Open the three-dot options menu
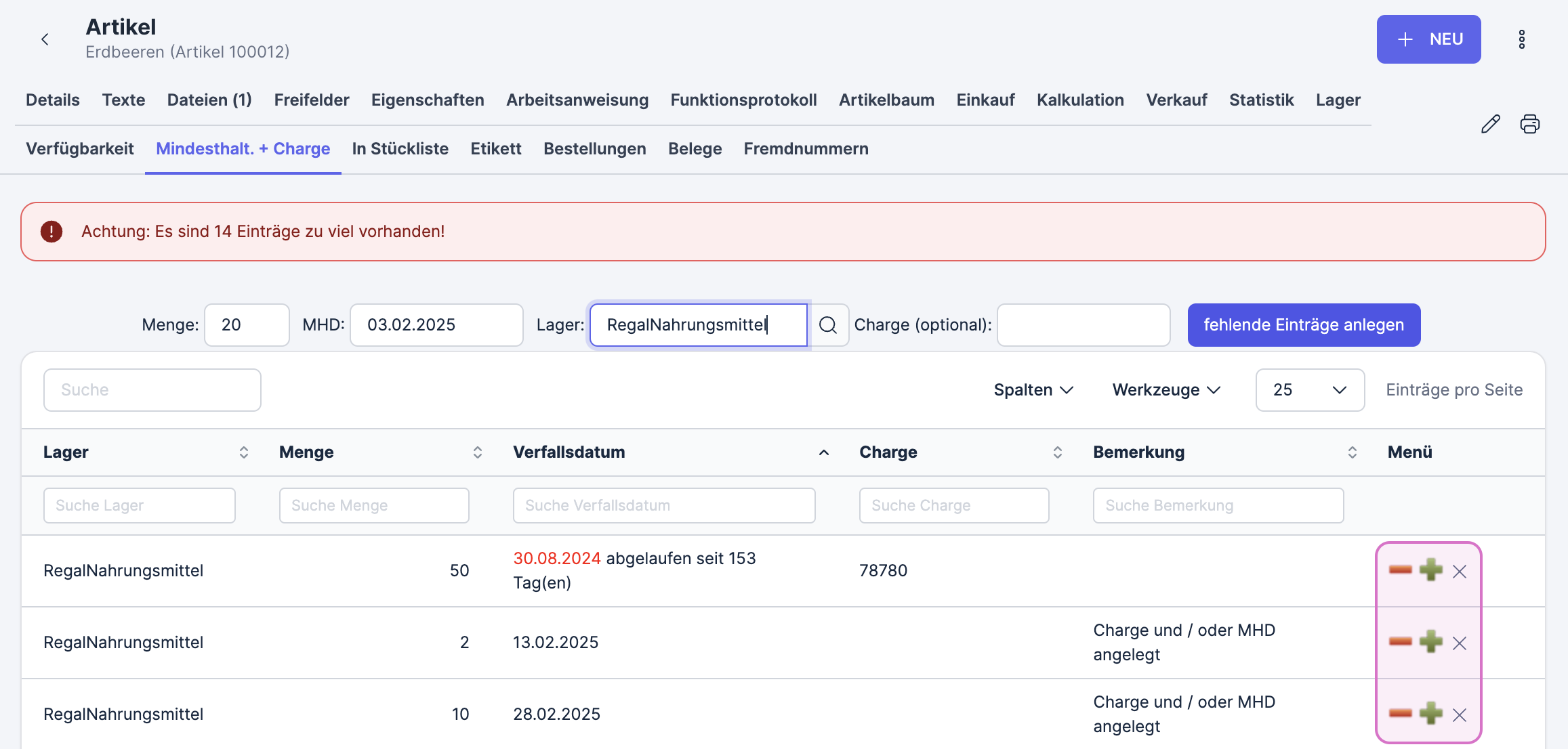 click(x=1521, y=39)
